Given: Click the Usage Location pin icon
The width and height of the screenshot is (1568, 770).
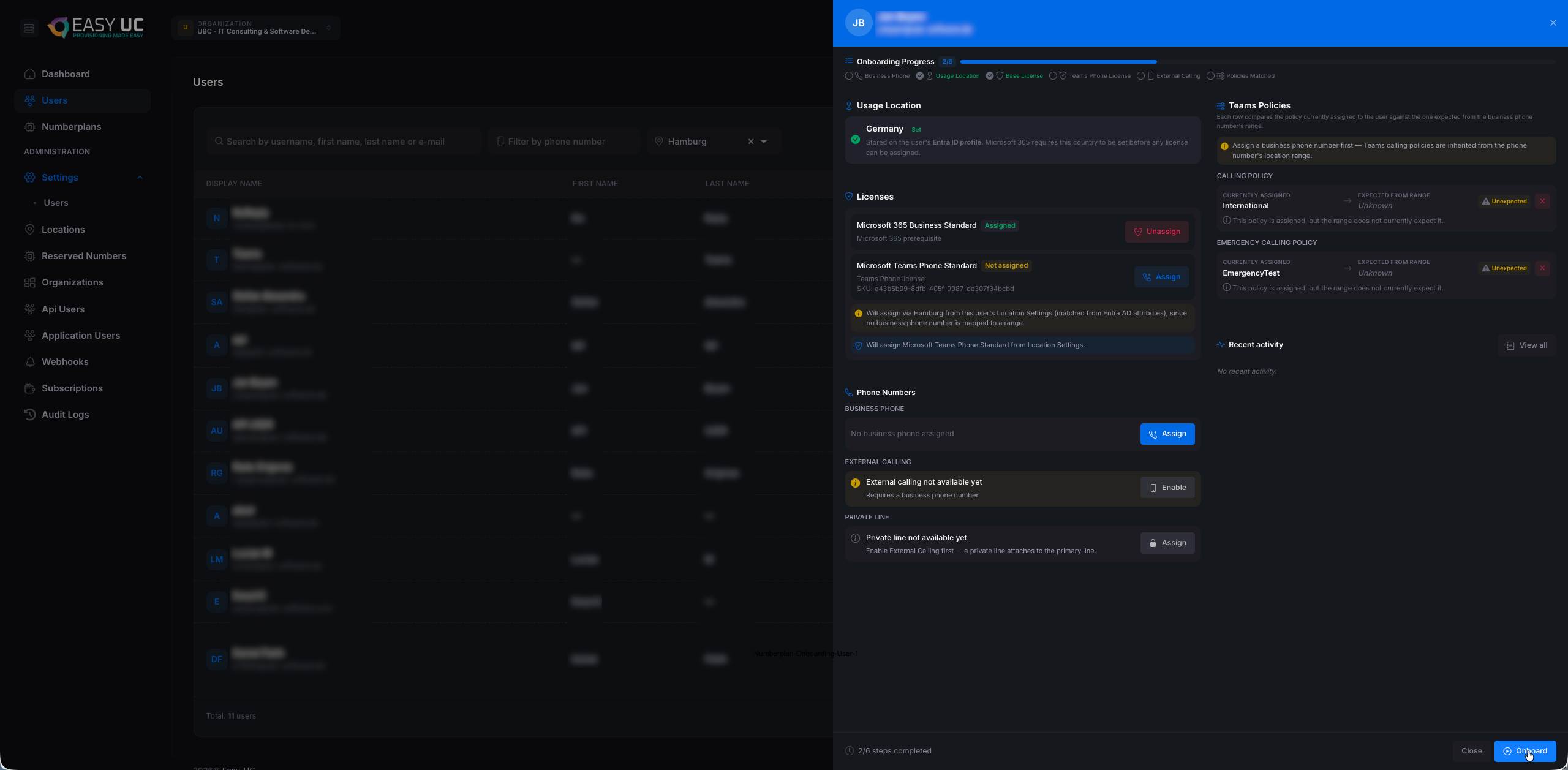Looking at the screenshot, I should coord(848,106).
